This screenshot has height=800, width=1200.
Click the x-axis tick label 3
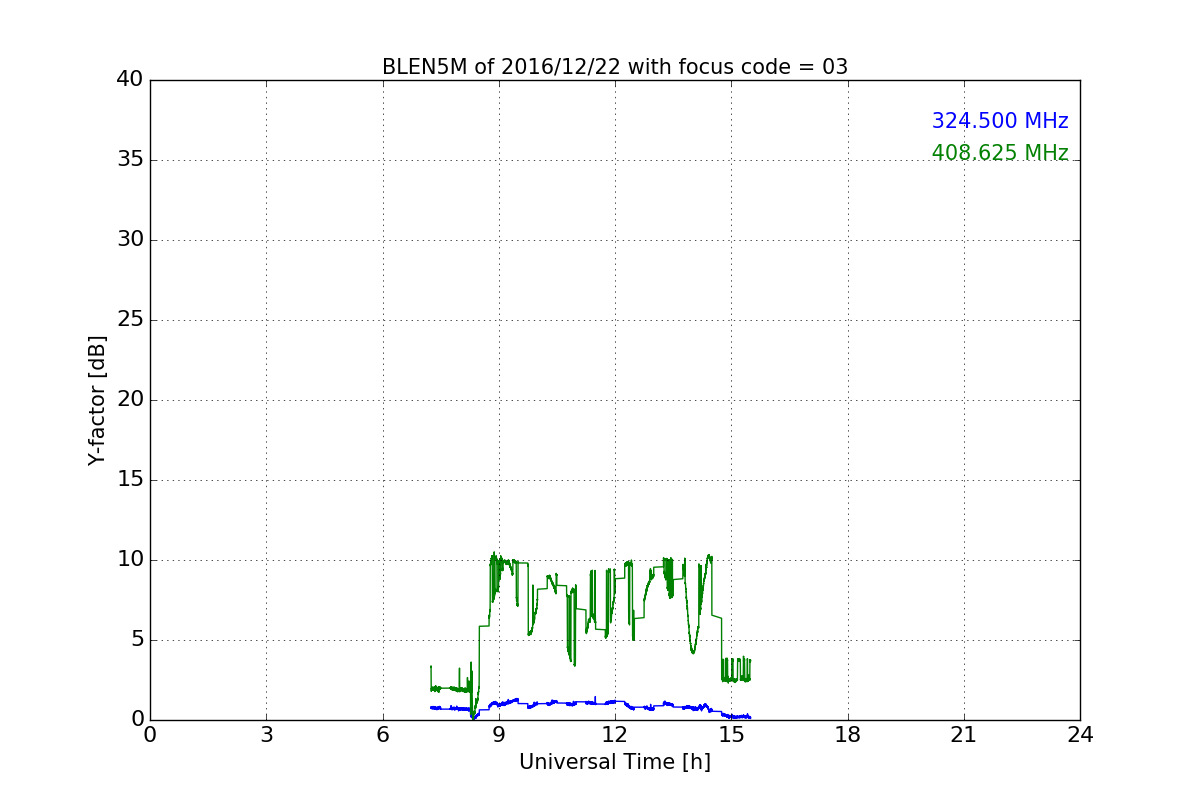pyautogui.click(x=266, y=735)
